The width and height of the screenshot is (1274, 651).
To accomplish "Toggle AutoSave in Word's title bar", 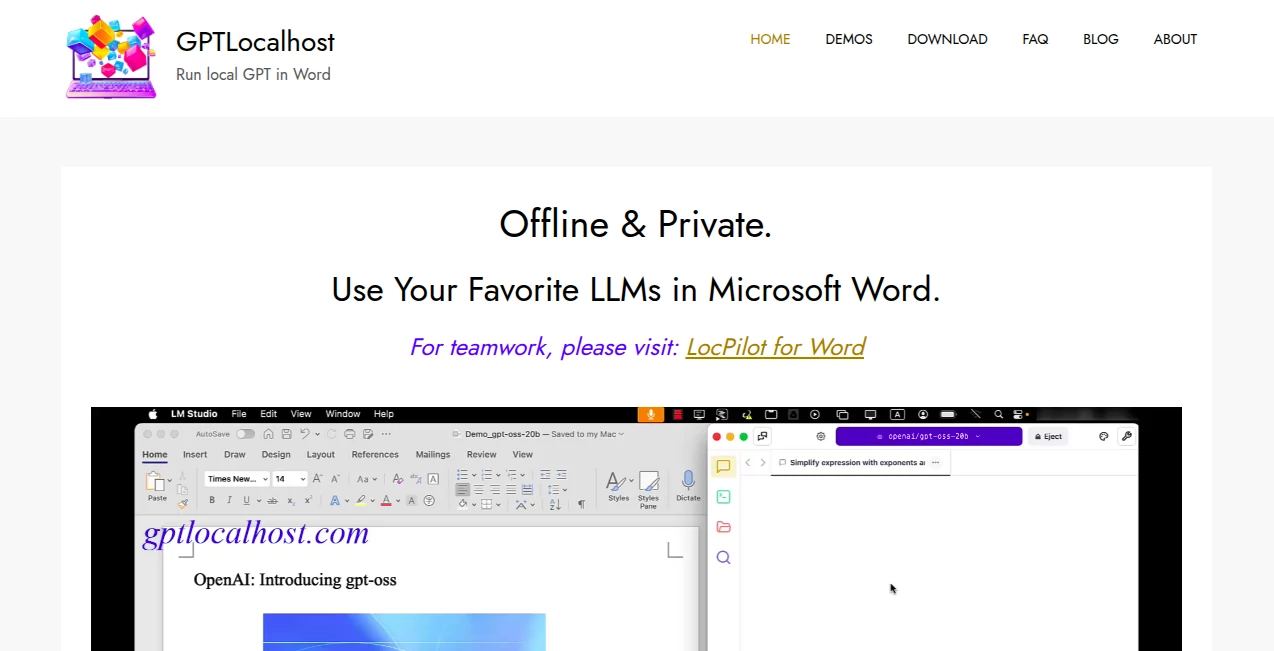I will 246,434.
